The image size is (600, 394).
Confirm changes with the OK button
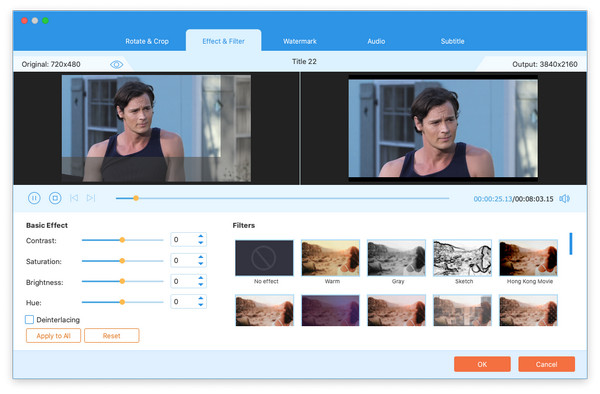pyautogui.click(x=482, y=364)
